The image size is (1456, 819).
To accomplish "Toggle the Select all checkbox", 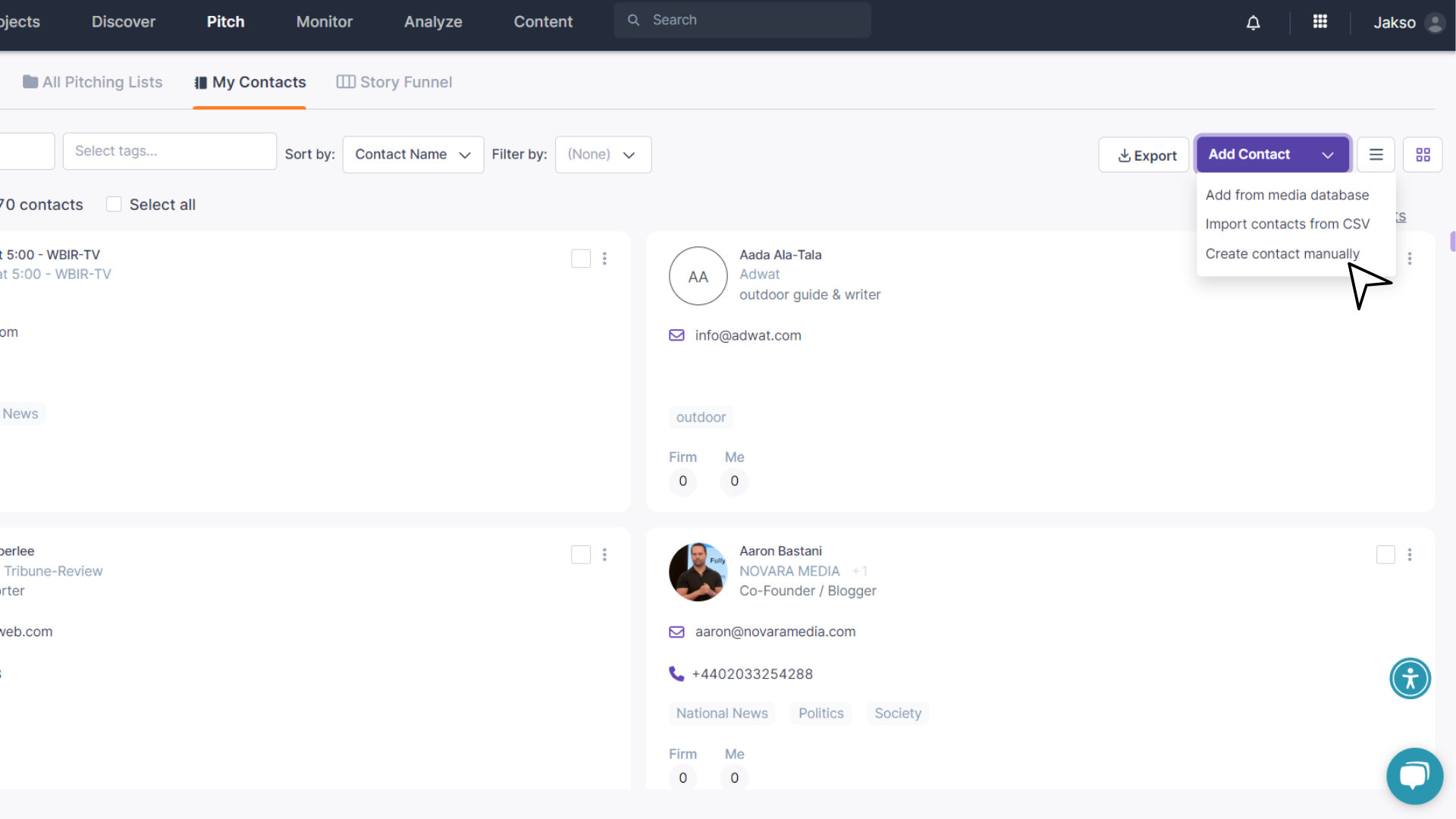I will 114,204.
